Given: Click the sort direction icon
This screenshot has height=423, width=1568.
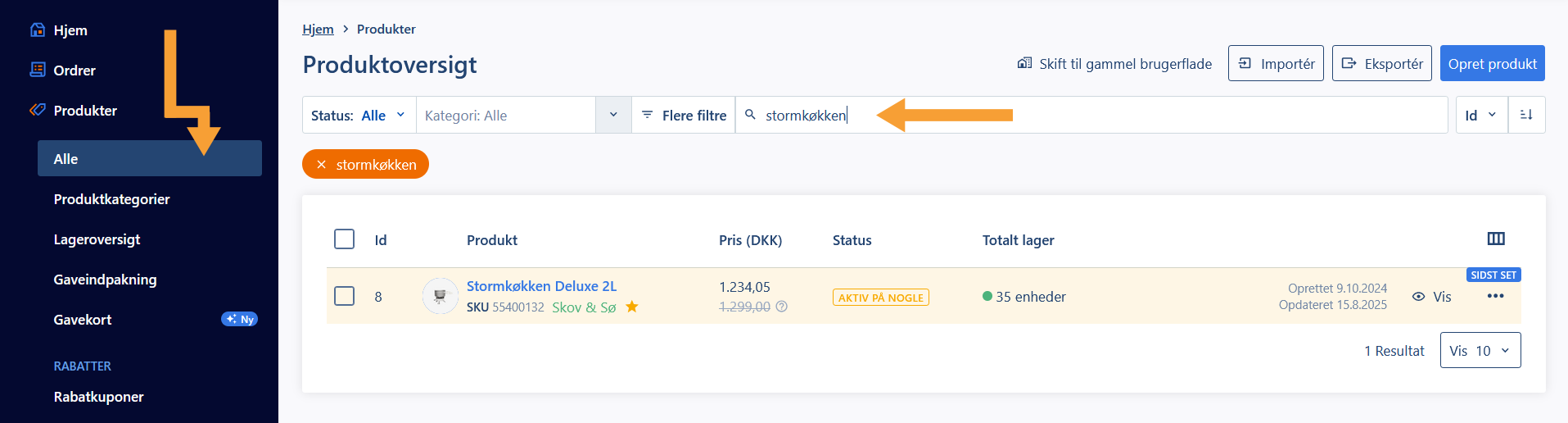Looking at the screenshot, I should 1526,115.
